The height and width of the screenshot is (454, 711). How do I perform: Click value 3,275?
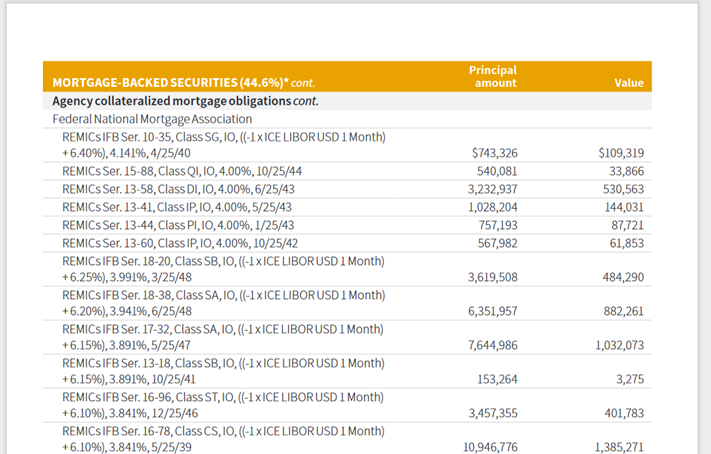coord(630,380)
